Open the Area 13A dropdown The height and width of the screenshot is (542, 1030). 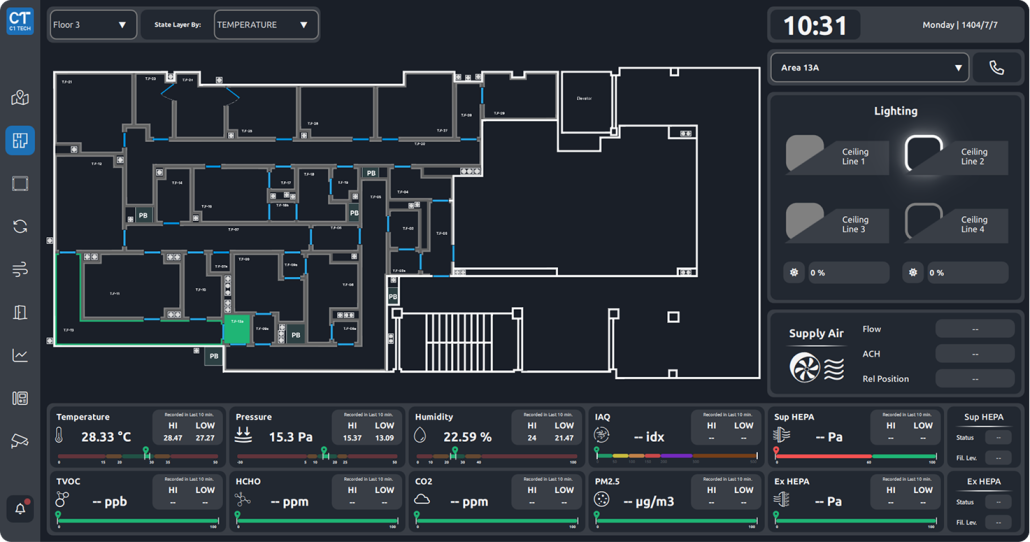pos(869,68)
